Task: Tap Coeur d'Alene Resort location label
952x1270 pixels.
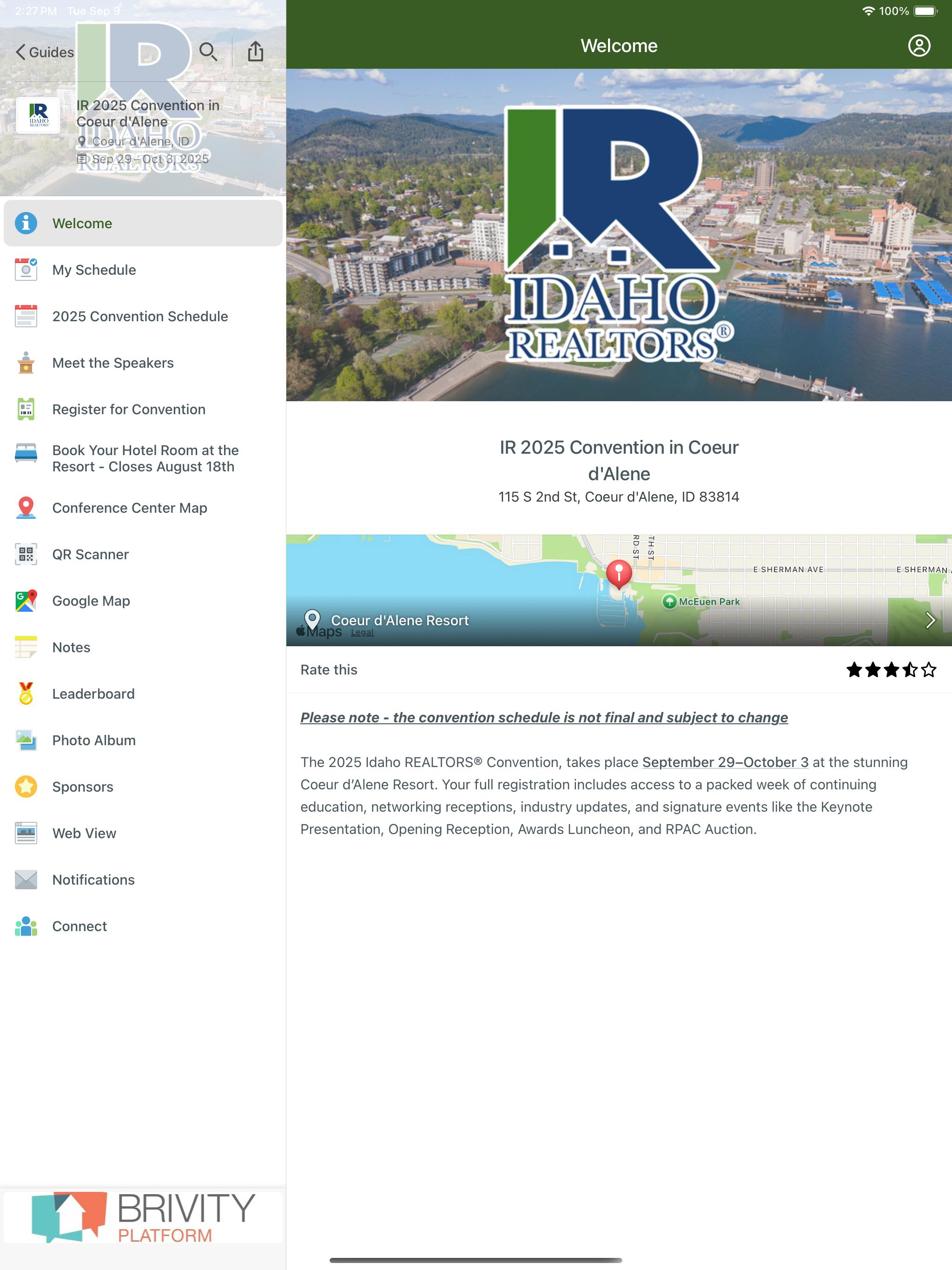Action: 400,620
